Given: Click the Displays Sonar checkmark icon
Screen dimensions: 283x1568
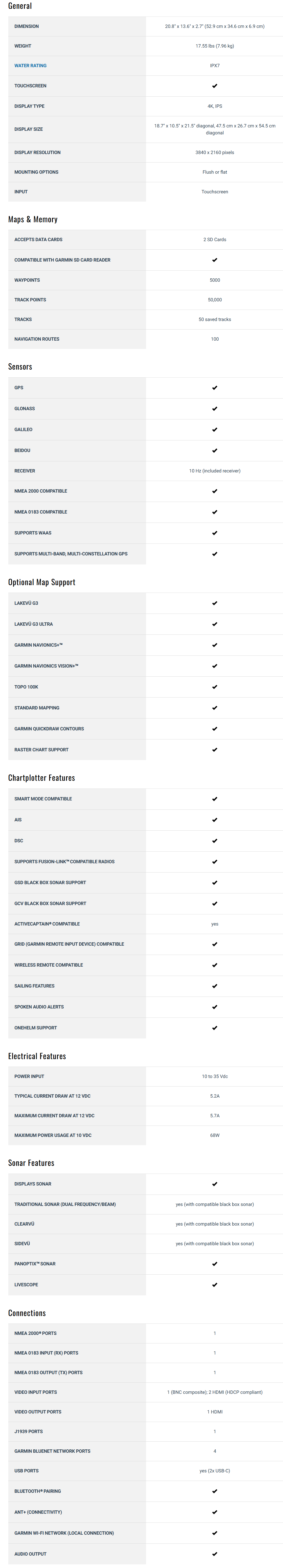Looking at the screenshot, I should pos(215,1184).
